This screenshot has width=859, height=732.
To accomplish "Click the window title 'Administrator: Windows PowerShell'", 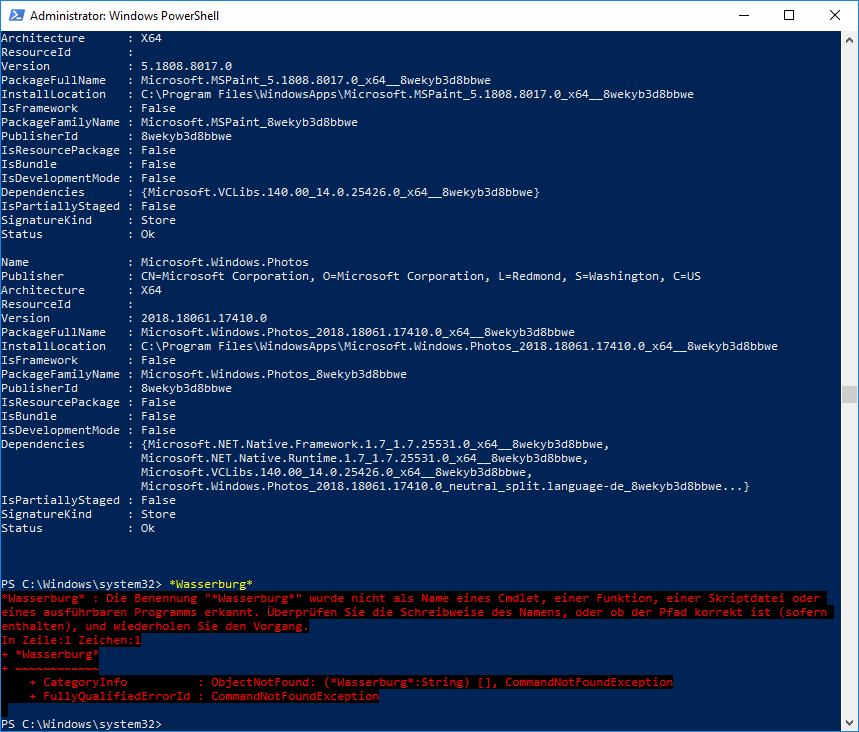I will [x=124, y=16].
